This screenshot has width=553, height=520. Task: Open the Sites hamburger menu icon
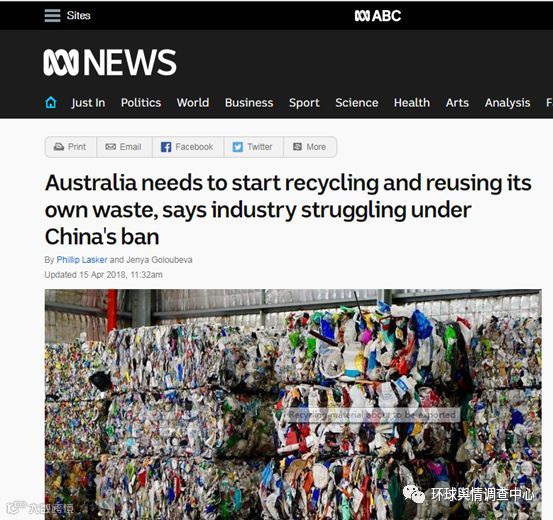point(52,16)
